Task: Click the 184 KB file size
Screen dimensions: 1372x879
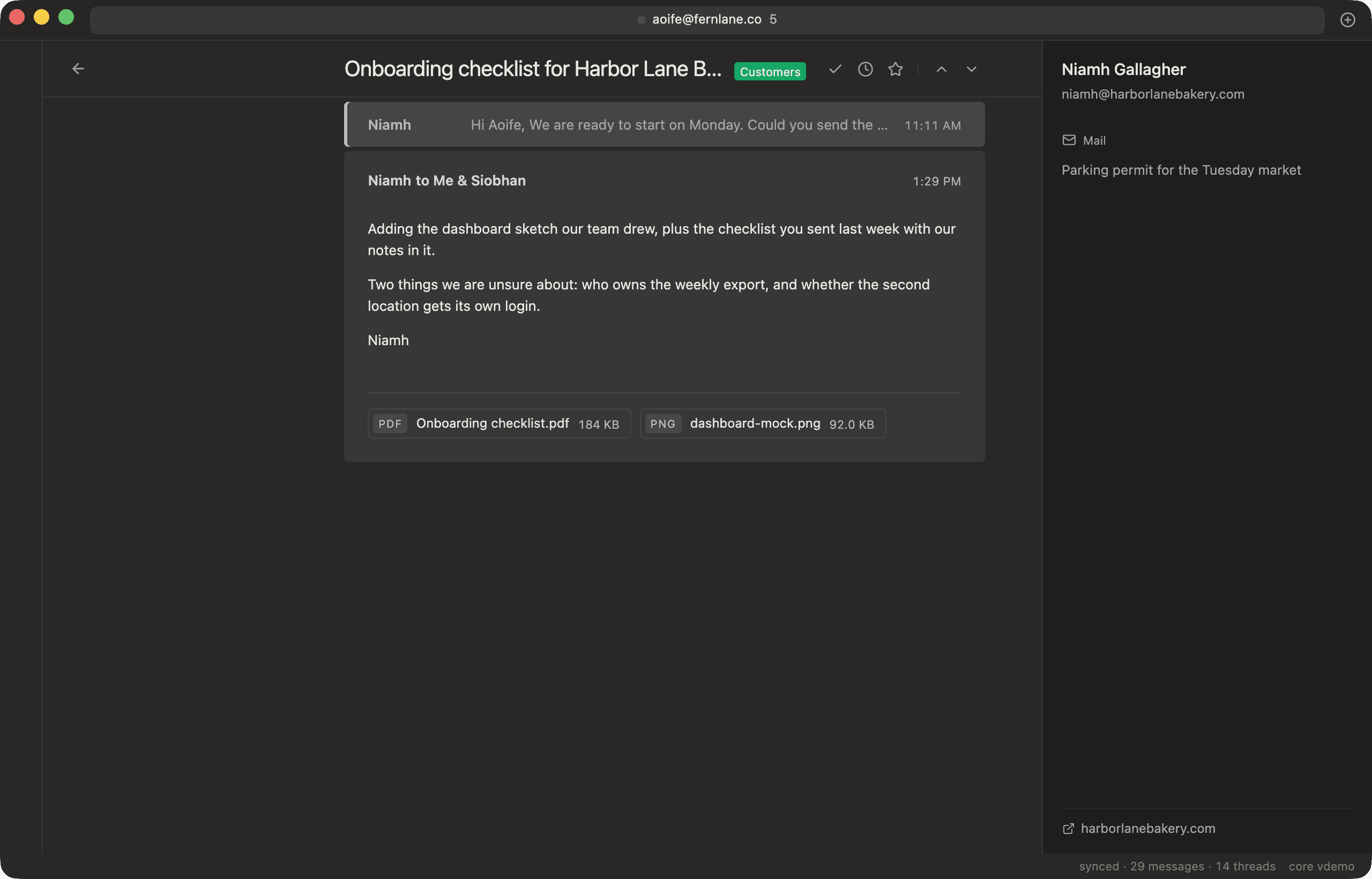Action: [599, 424]
